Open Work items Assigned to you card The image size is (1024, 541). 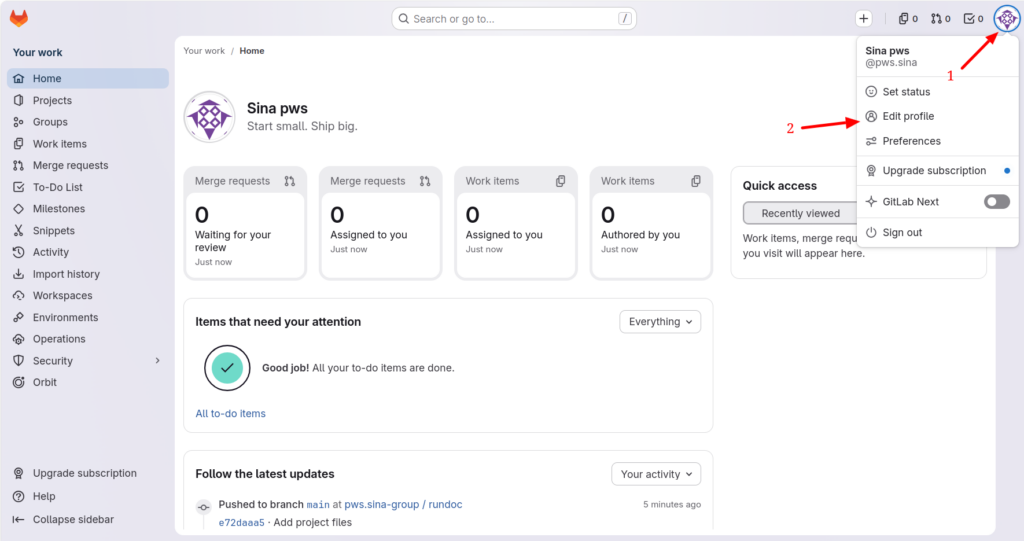tap(516, 223)
